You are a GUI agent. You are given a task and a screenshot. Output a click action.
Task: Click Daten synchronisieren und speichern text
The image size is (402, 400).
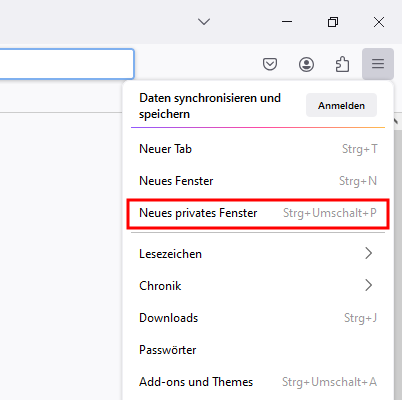click(x=210, y=106)
